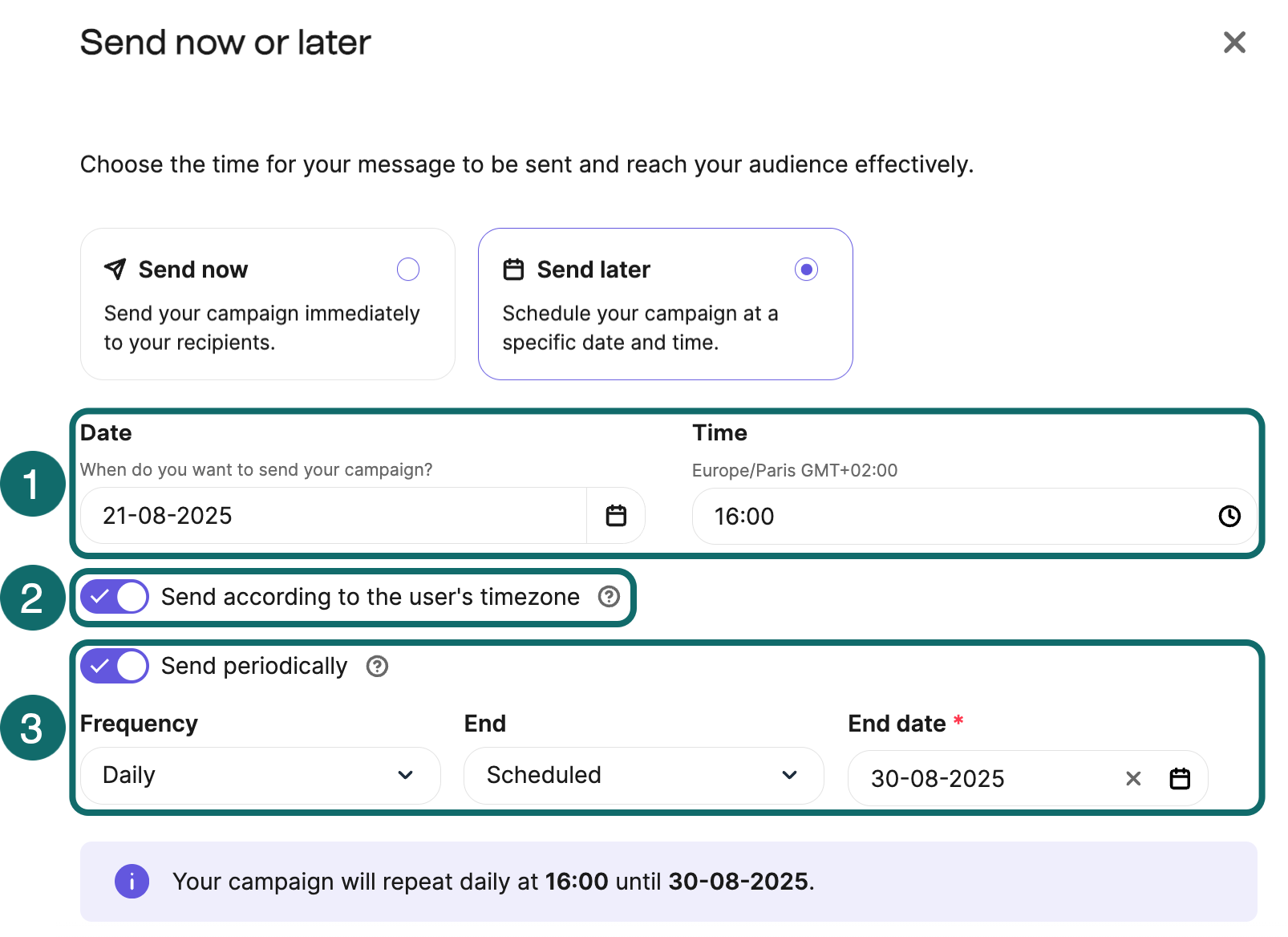Image resolution: width=1288 pixels, height=937 pixels.
Task: Disable Send according to user's timezone toggle
Action: point(115,597)
